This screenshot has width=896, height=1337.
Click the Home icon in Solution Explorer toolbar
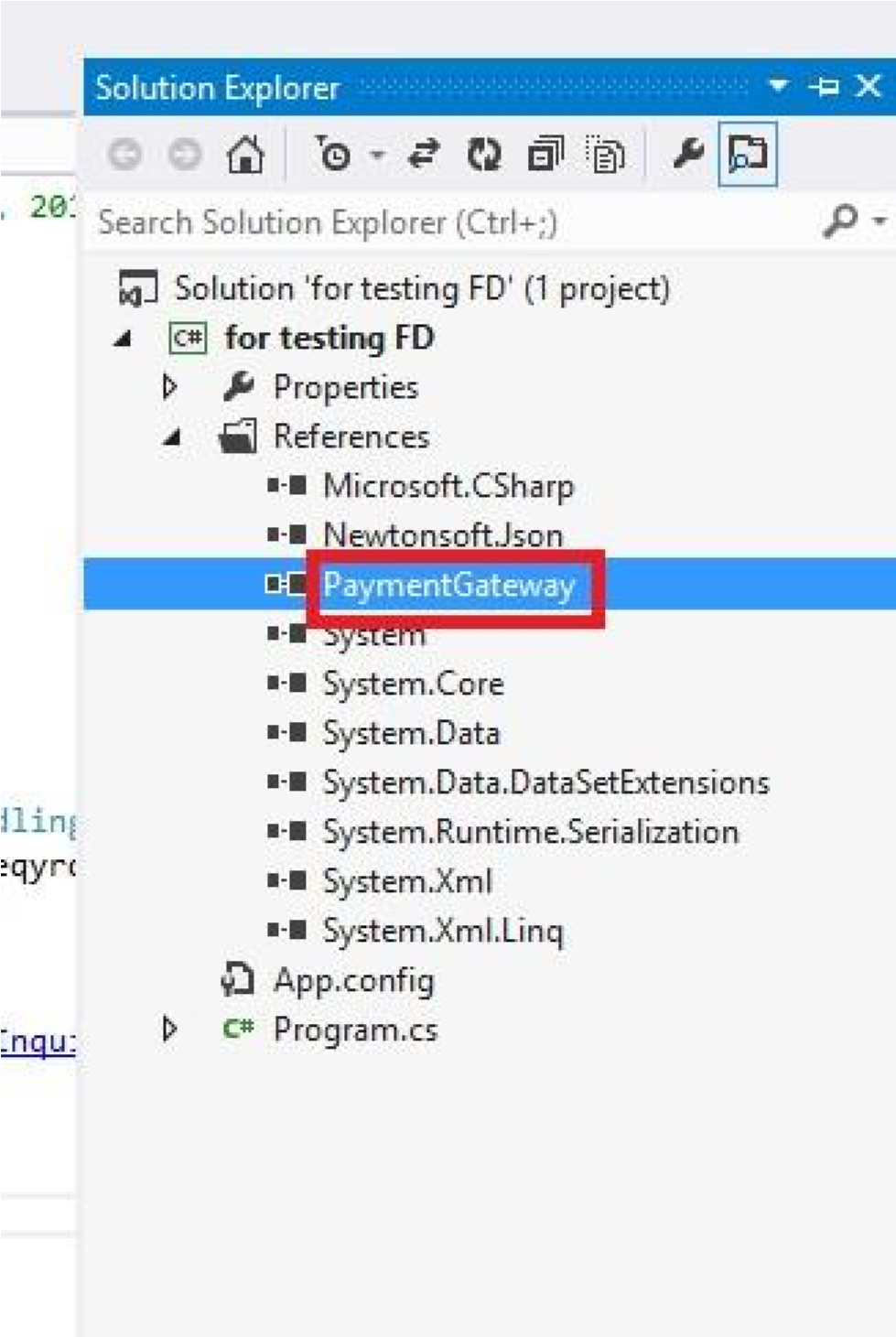click(245, 155)
